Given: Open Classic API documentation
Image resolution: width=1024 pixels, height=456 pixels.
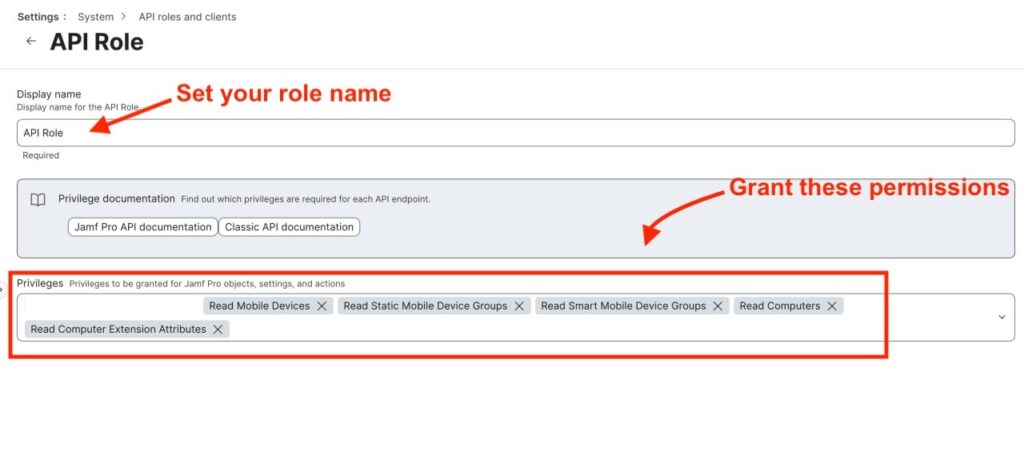Looking at the screenshot, I should pyautogui.click(x=289, y=227).
